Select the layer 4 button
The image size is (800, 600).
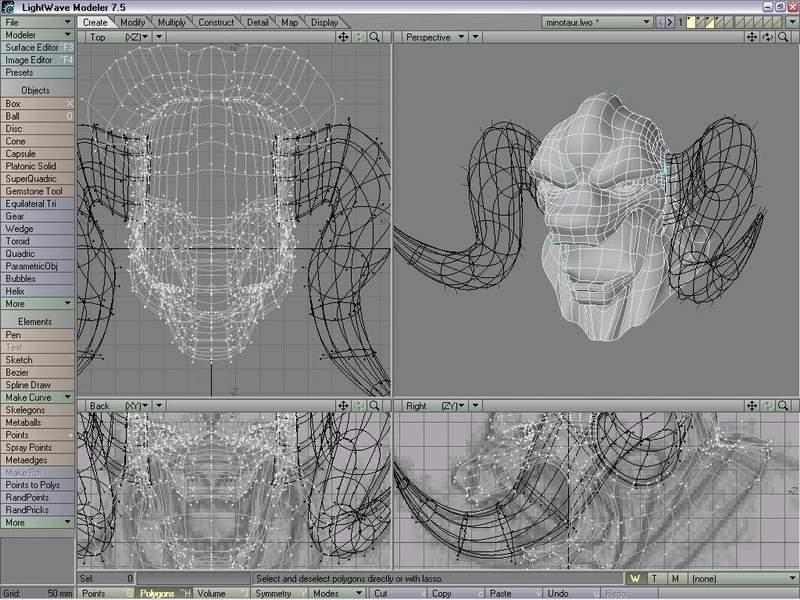point(719,22)
